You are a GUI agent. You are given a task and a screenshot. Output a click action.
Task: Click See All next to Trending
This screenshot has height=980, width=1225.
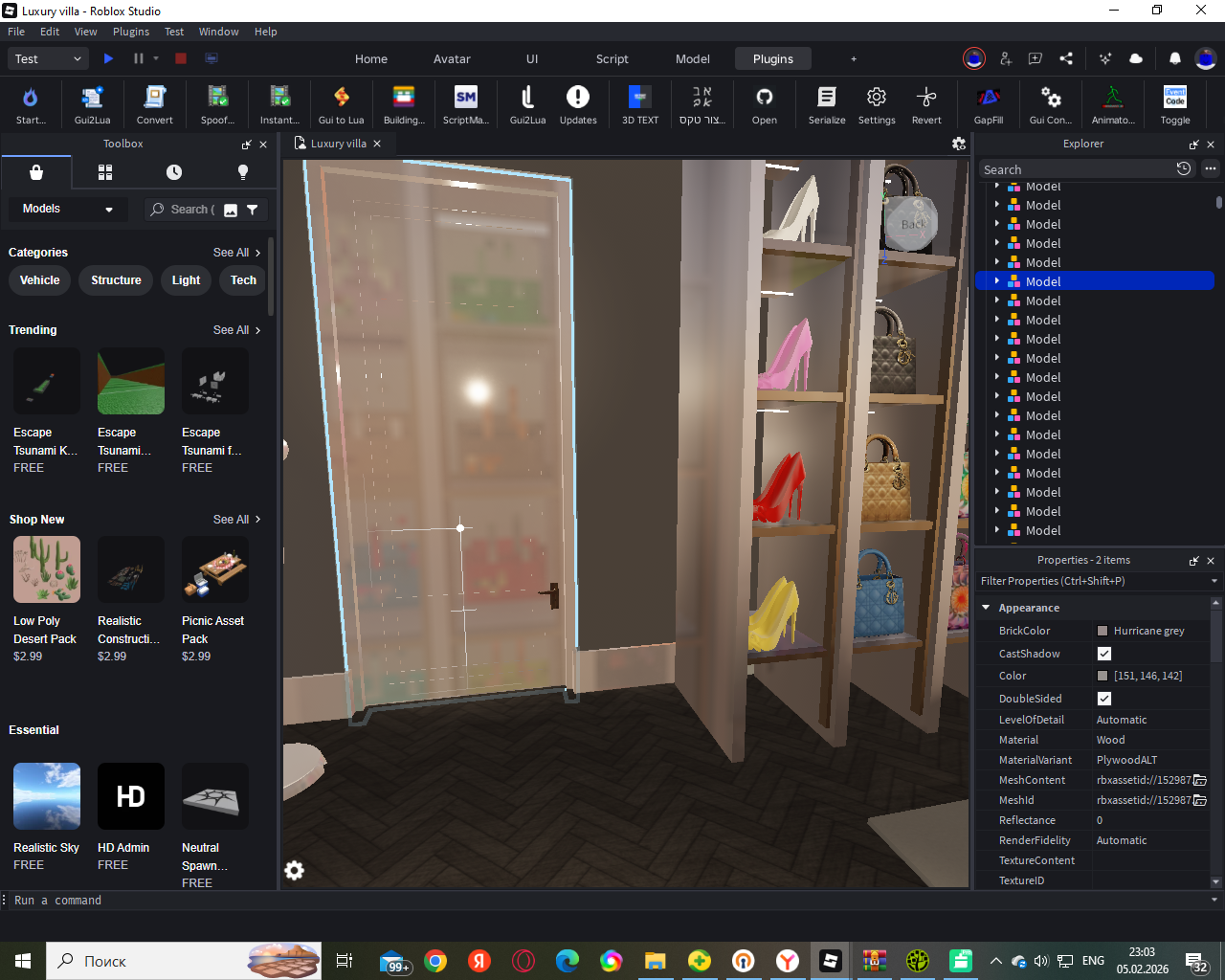(236, 330)
